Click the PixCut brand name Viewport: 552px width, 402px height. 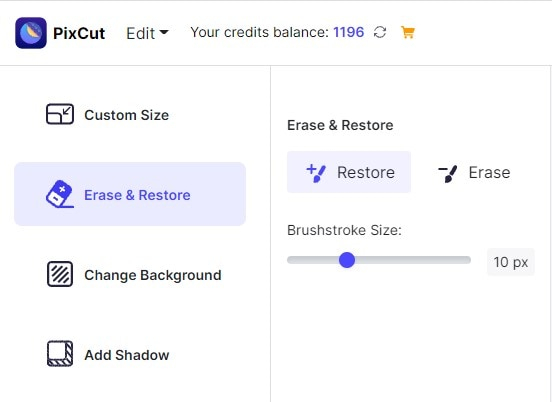[x=79, y=33]
